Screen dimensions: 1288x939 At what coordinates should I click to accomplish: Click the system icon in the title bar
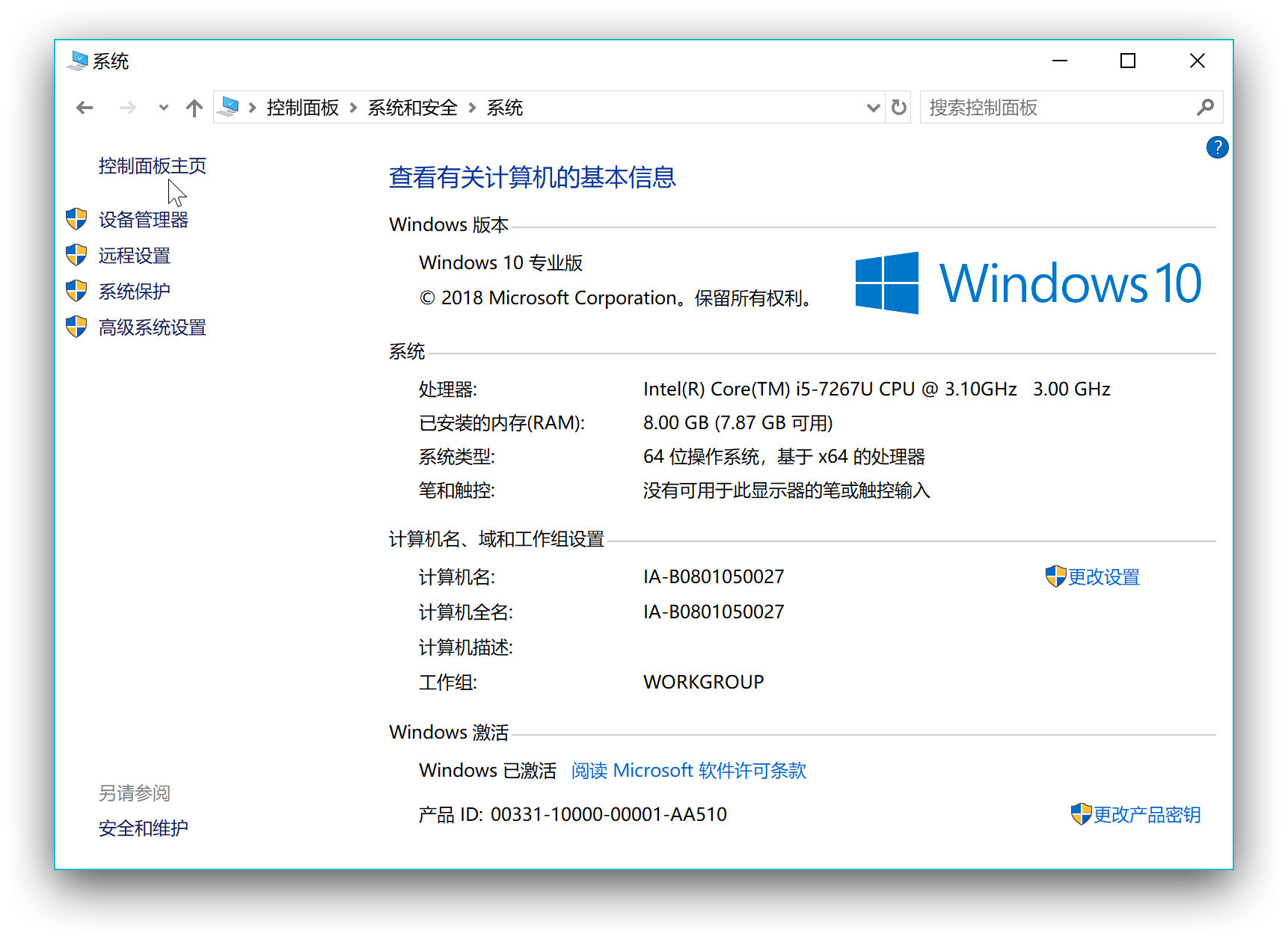[x=76, y=61]
